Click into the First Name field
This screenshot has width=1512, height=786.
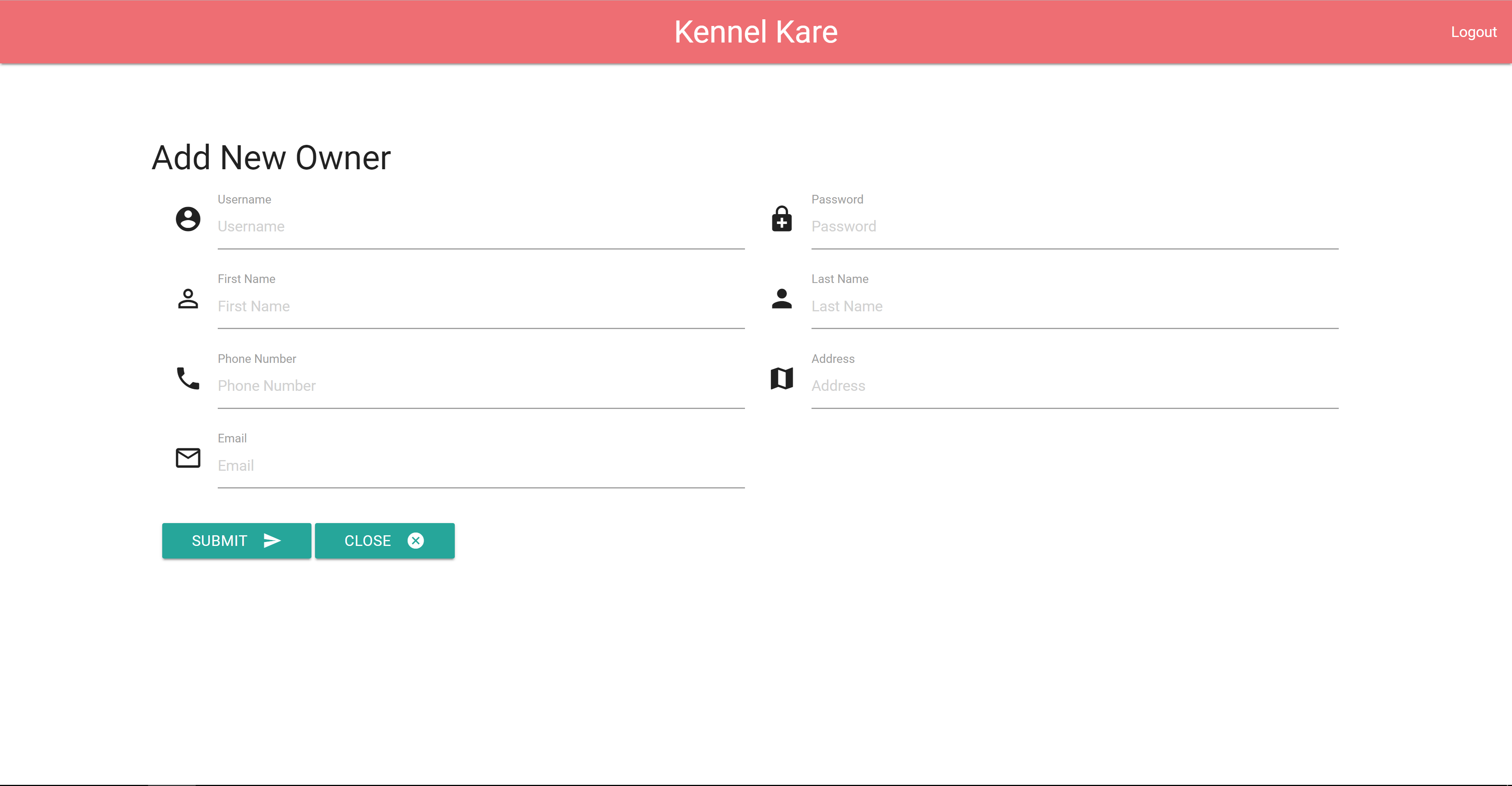(481, 306)
